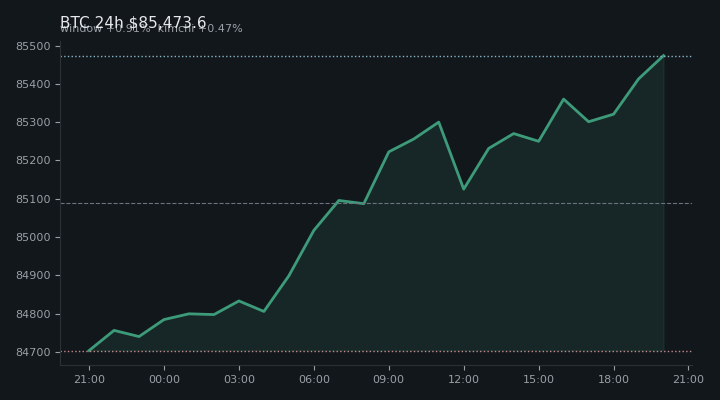Select the 85300 y-axis label

[33, 123]
